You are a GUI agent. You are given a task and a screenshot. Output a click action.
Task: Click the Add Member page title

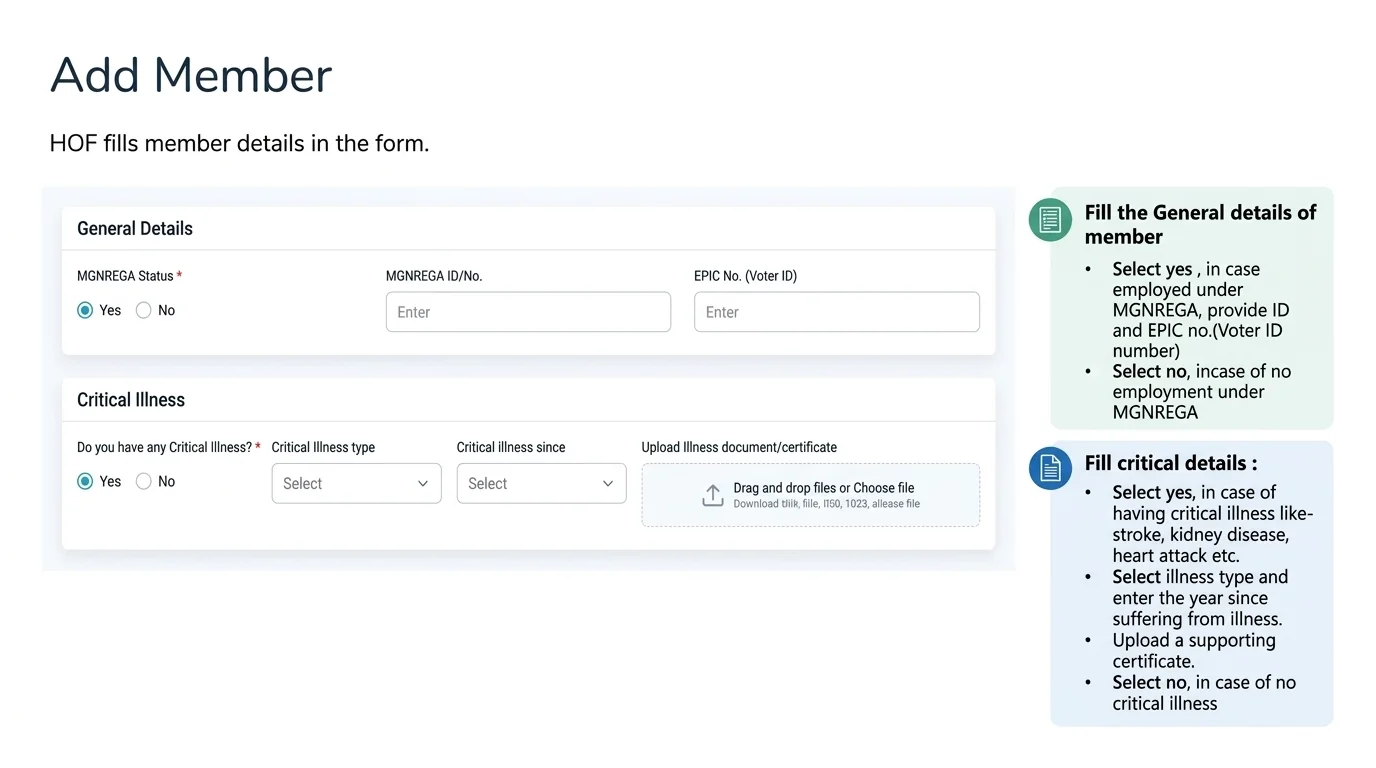coord(191,76)
